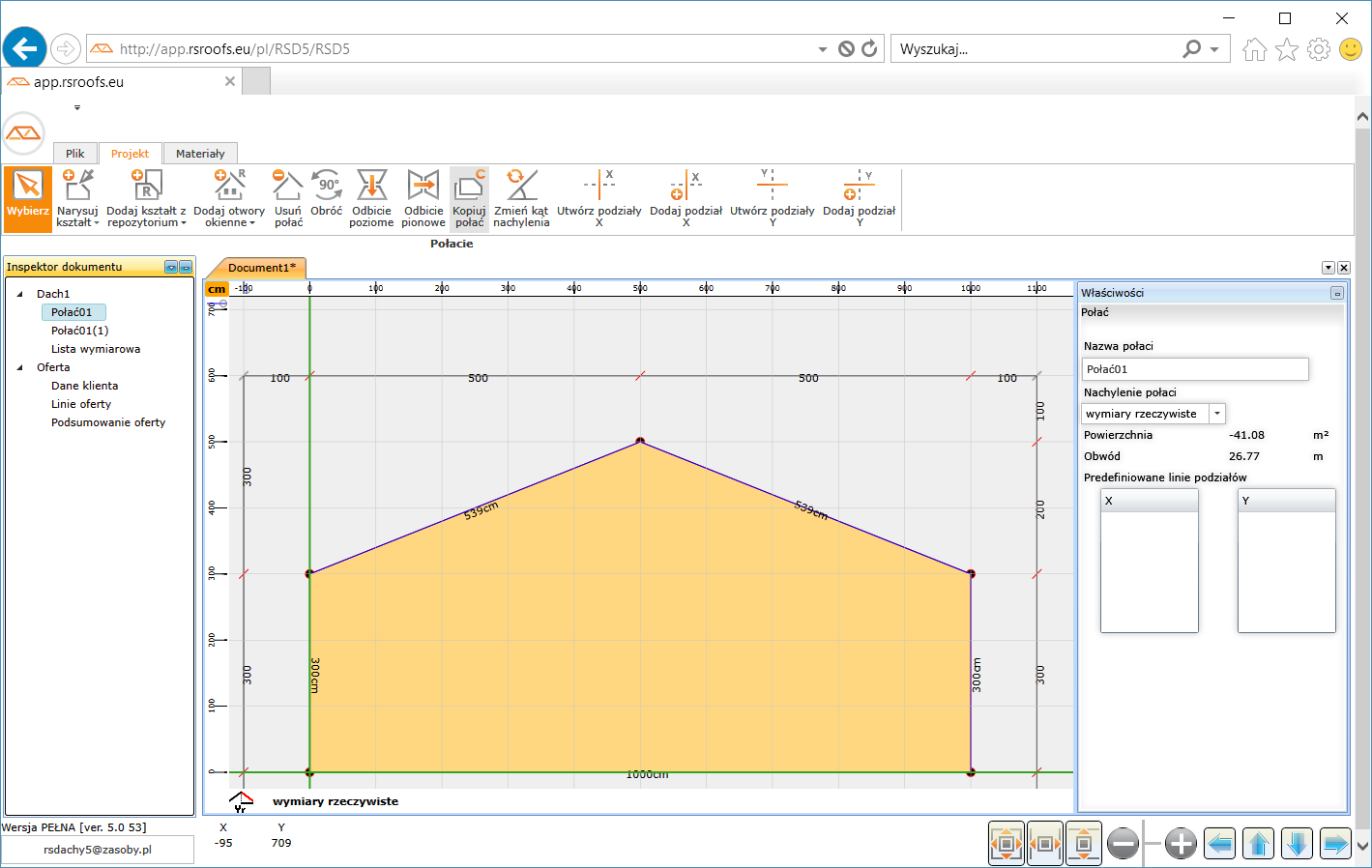Viewport: 1372px width, 868px height.
Task: Open the Nachylenie połaci combo box
Action: [1217, 414]
